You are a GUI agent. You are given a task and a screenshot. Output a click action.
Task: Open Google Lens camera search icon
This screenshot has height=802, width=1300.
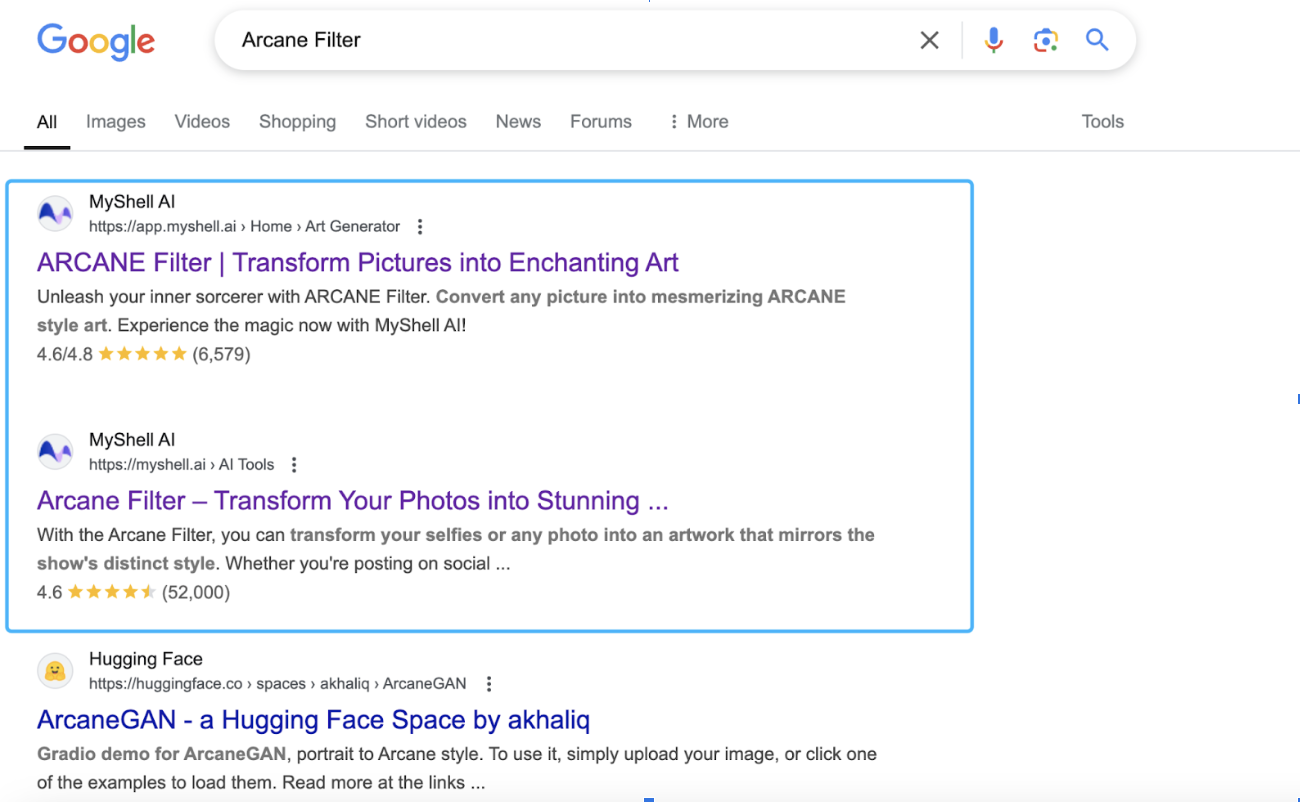point(1046,40)
